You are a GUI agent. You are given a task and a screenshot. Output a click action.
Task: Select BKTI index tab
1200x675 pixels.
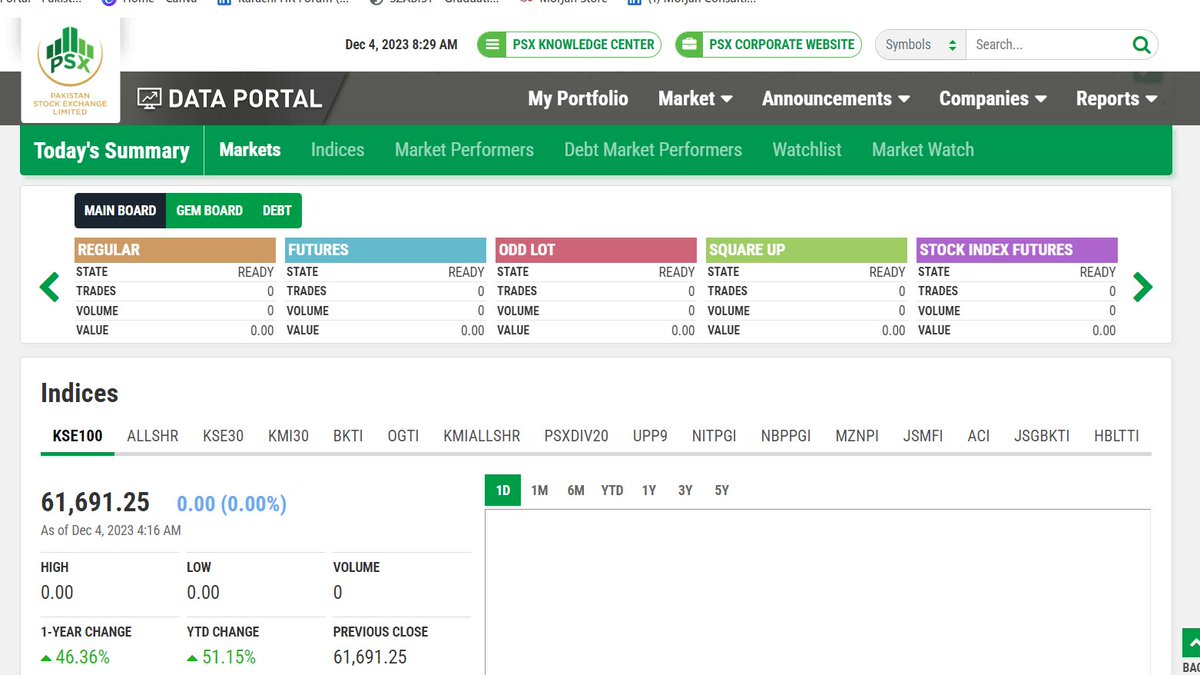(348, 436)
